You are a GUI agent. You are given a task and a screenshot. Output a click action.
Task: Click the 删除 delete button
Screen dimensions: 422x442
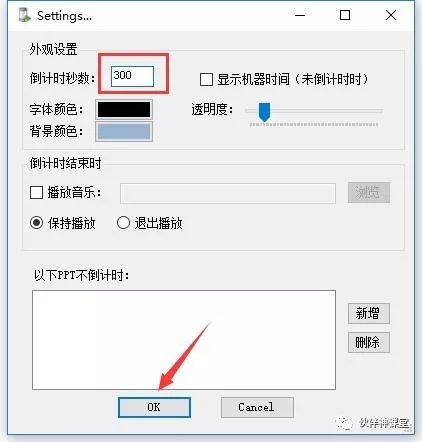click(x=369, y=342)
